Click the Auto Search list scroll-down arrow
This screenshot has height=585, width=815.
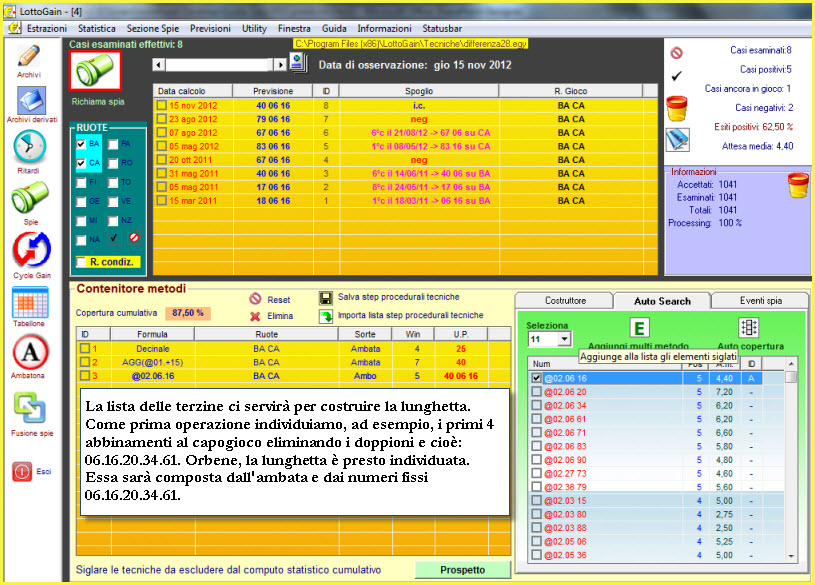(791, 556)
